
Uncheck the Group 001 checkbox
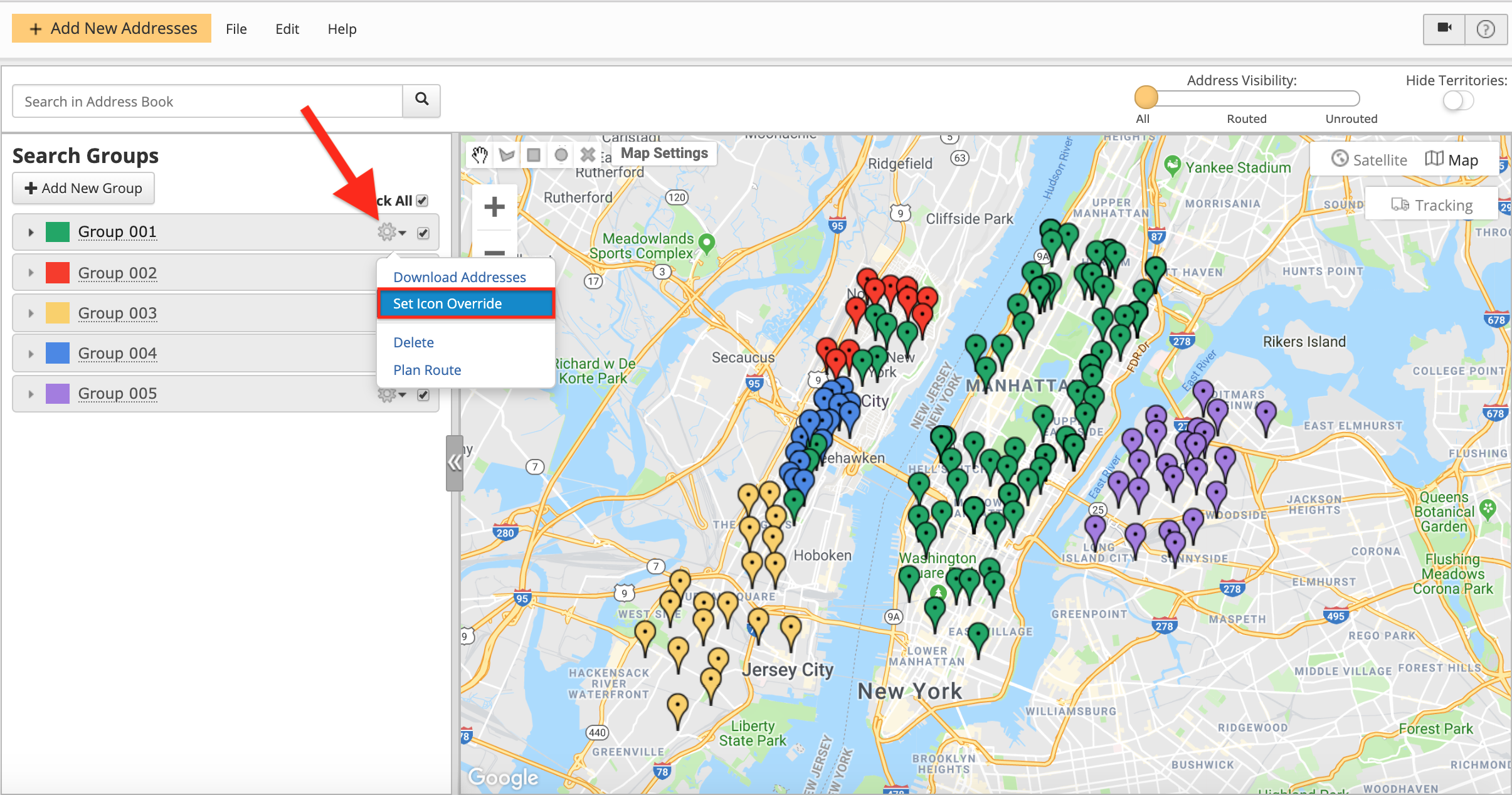click(423, 233)
